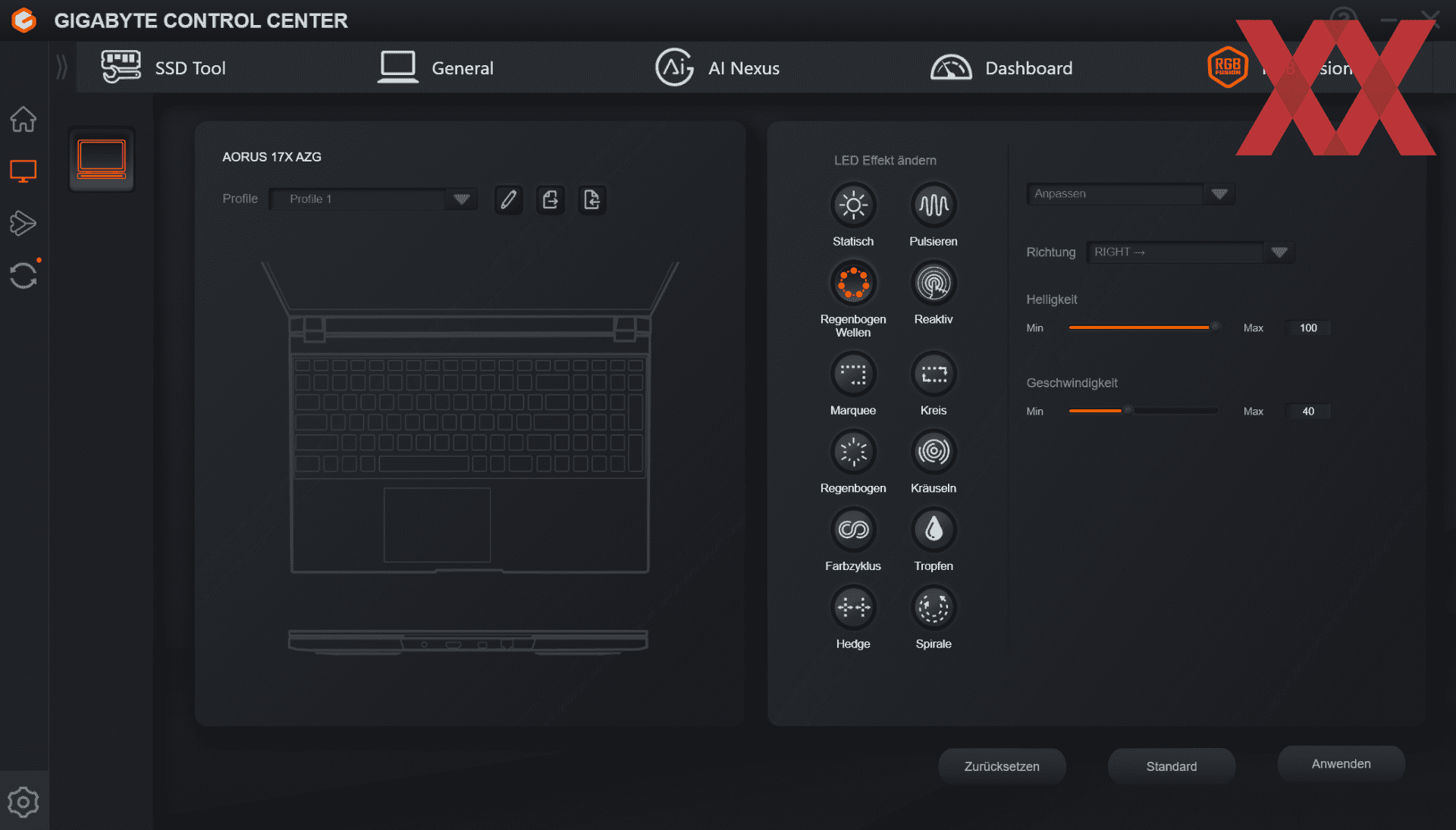The width and height of the screenshot is (1456, 830).
Task: Open the RGB Fusion tab
Action: 1280,67
